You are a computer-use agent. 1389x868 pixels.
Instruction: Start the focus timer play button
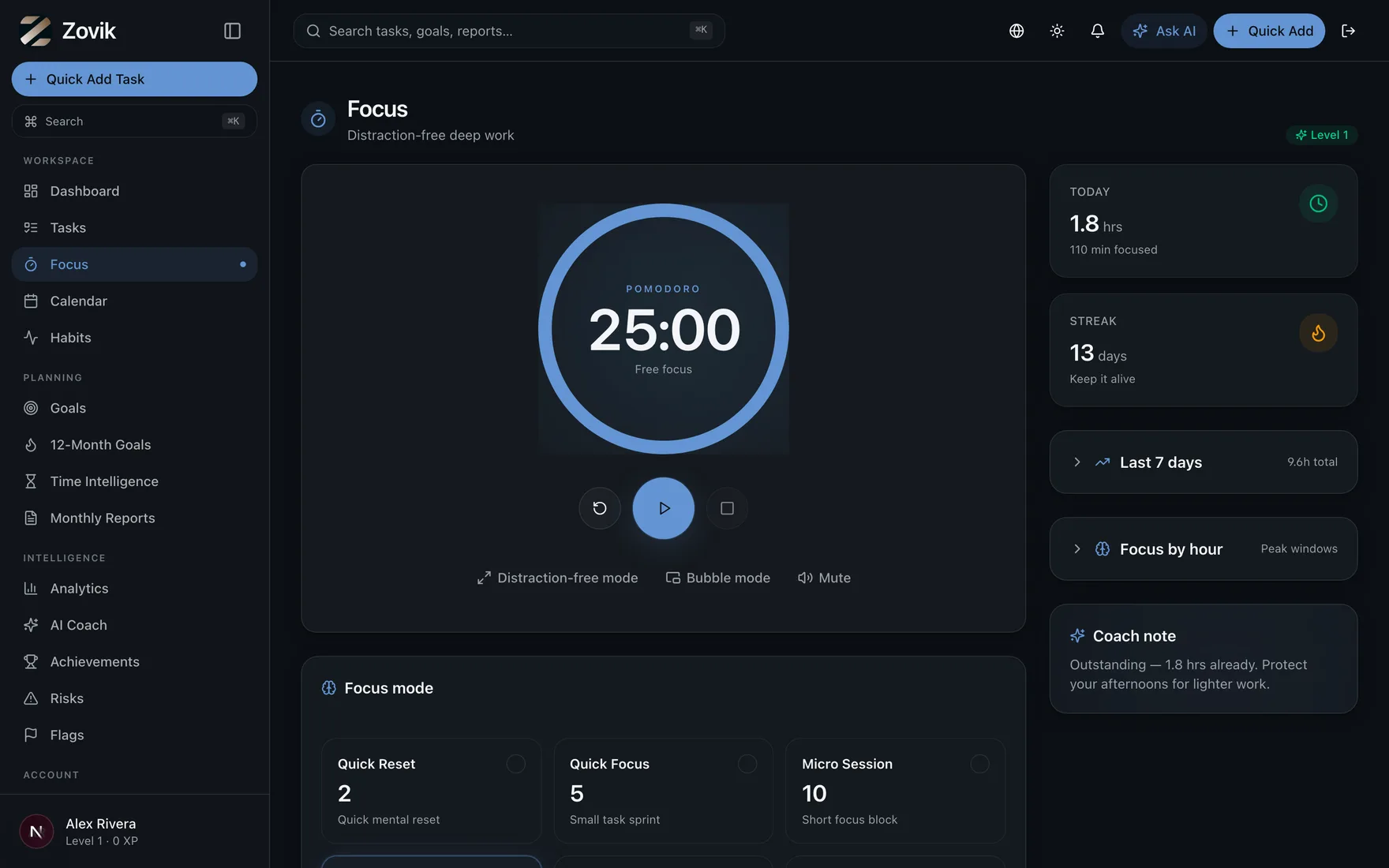point(664,508)
